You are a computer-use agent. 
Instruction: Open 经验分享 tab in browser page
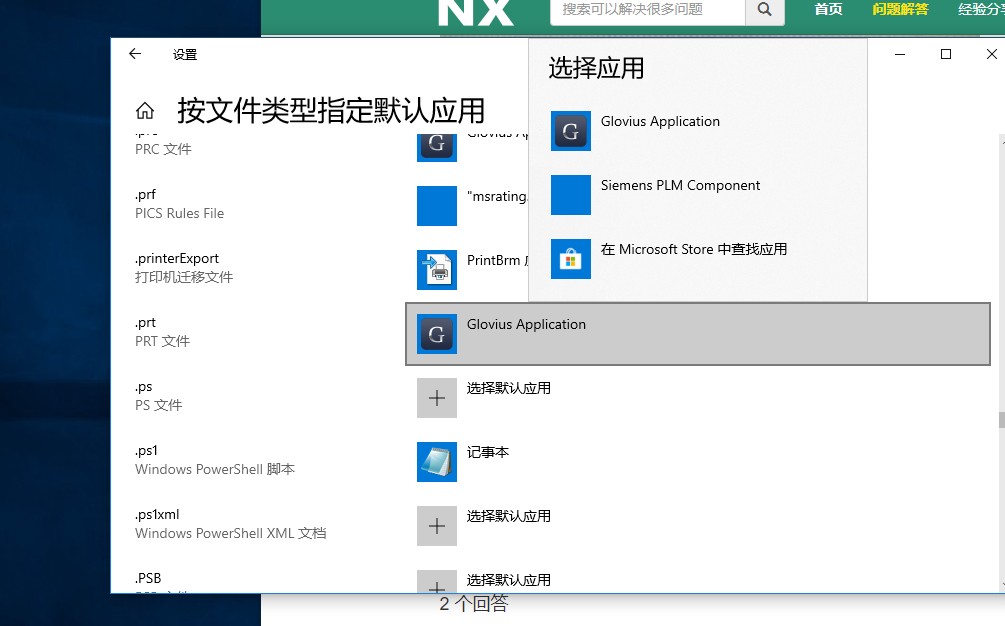tap(981, 9)
